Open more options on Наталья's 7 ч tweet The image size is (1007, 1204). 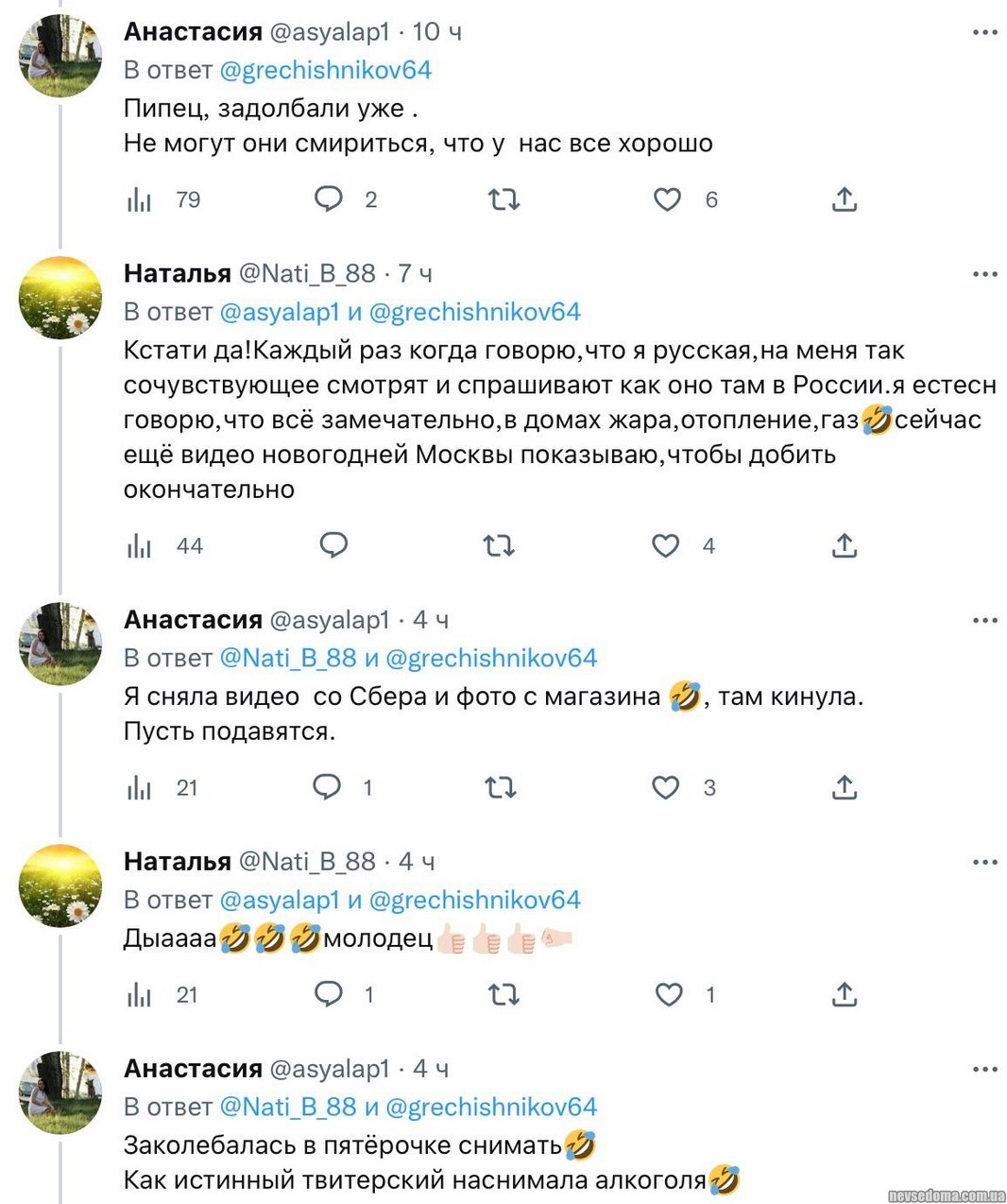984,274
